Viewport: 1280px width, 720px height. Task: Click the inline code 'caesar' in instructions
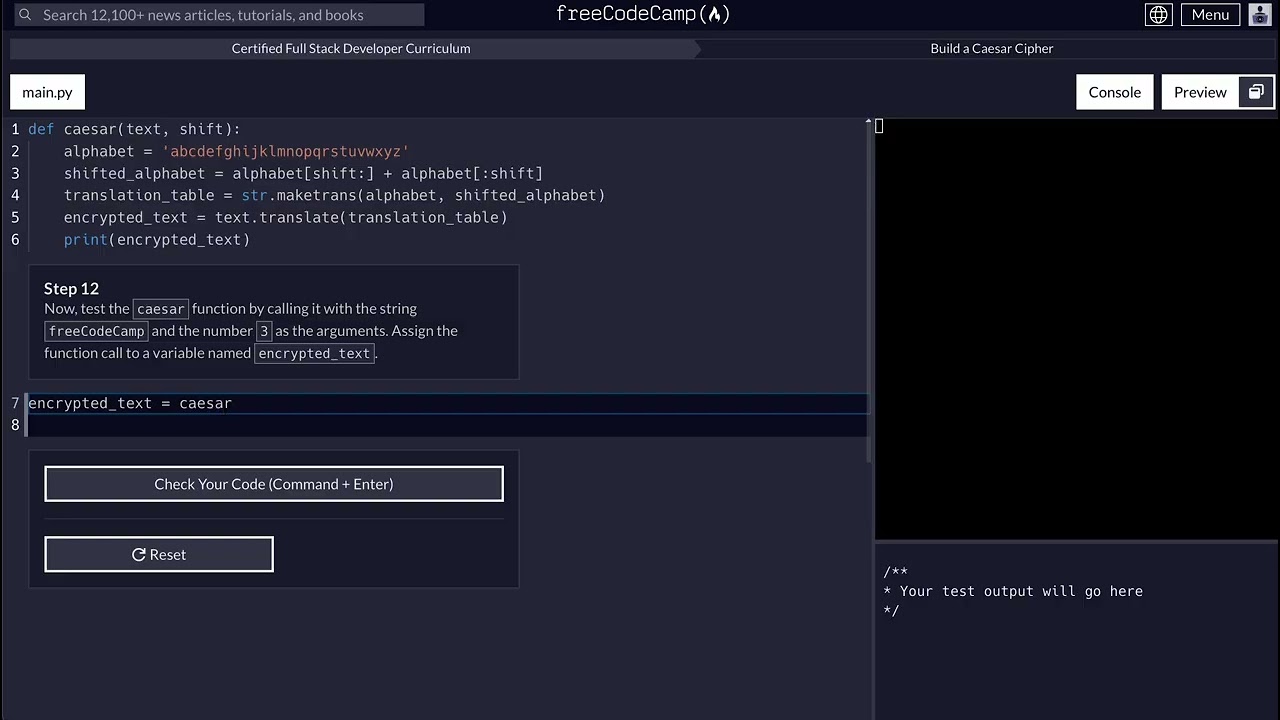click(x=160, y=309)
